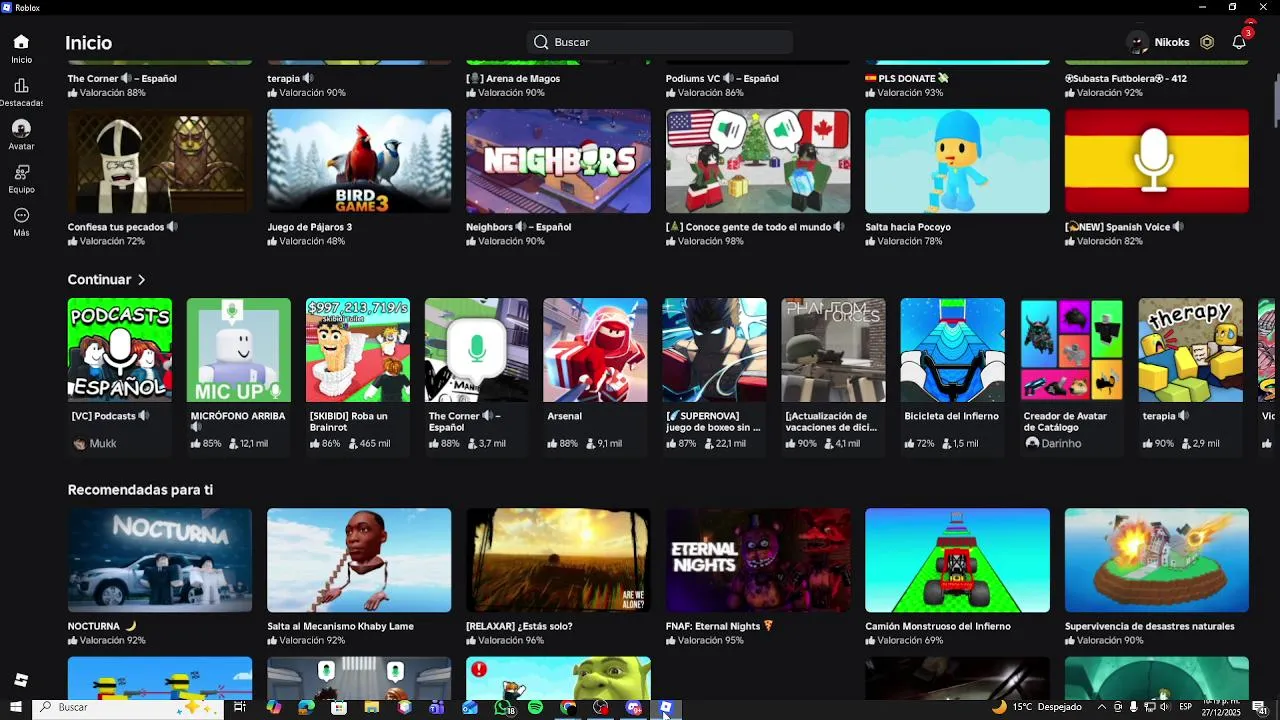
Task: Open Task View on the taskbar
Action: pos(240,708)
